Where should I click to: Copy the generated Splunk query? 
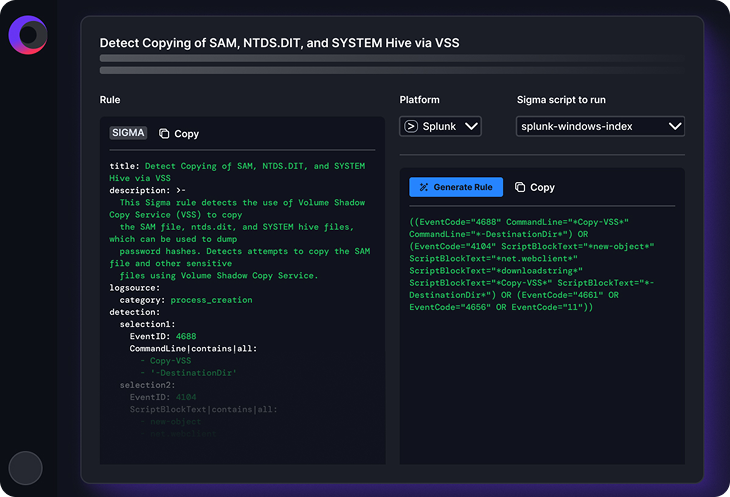click(x=535, y=187)
